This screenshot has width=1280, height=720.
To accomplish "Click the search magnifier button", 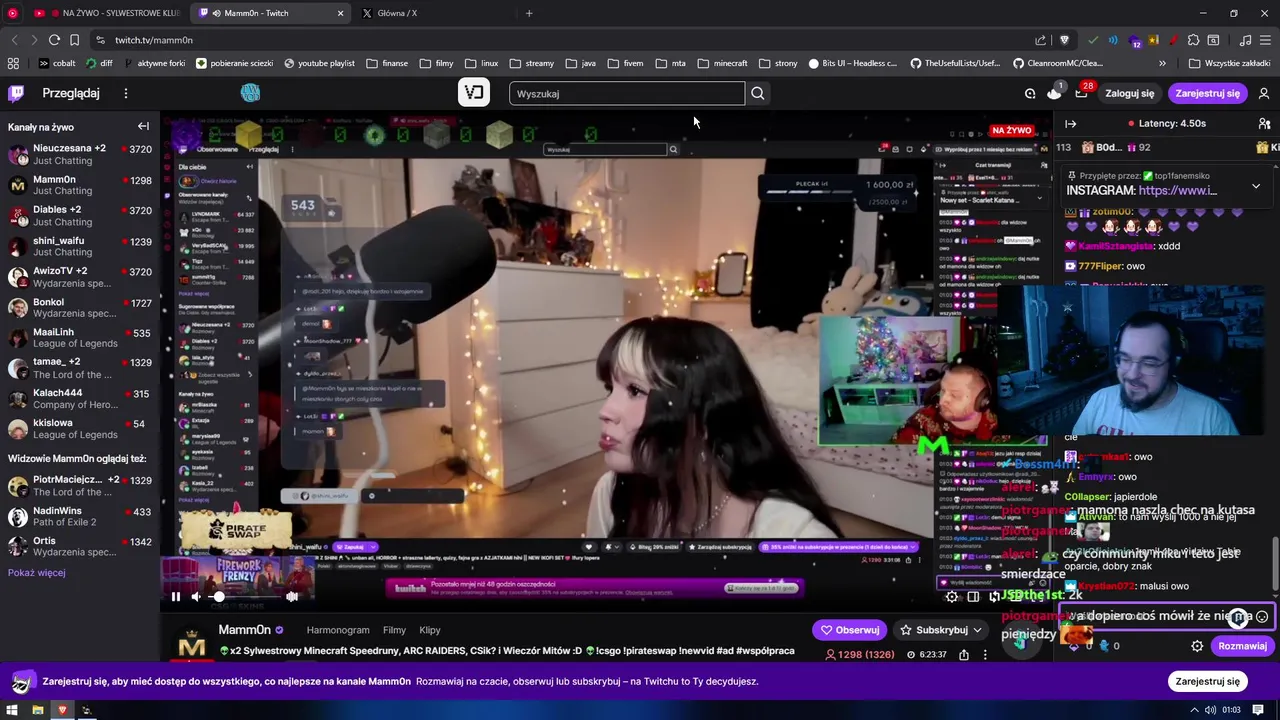I will pos(758,93).
